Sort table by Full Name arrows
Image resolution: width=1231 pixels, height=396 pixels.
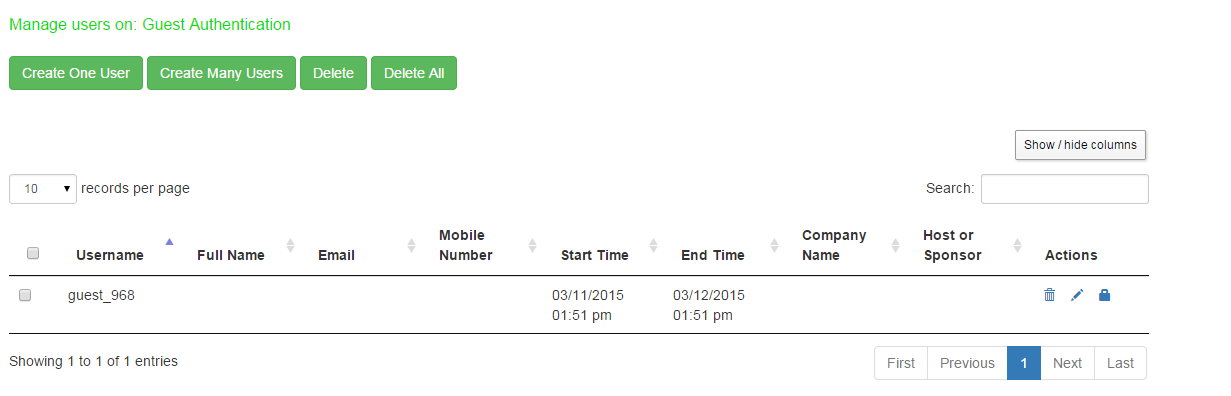[x=291, y=245]
